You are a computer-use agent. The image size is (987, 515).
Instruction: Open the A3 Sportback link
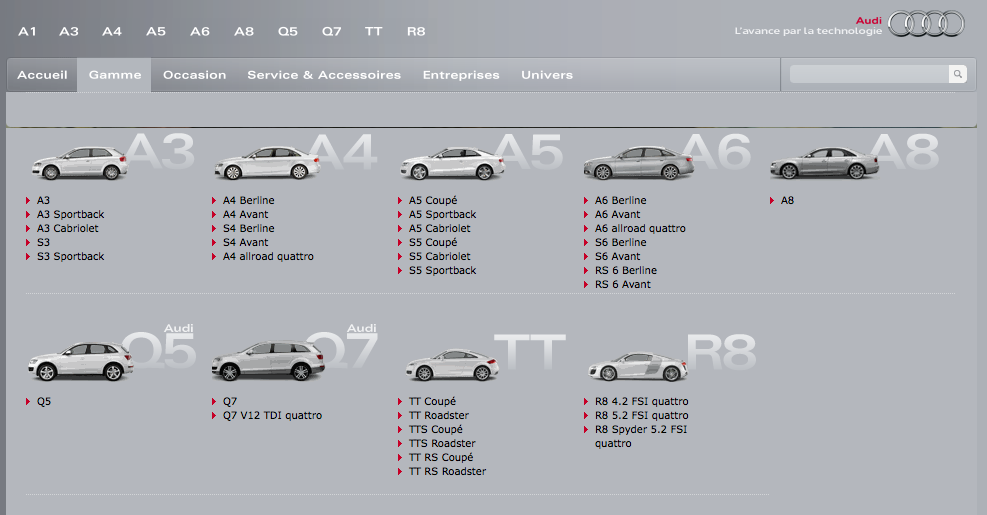(70, 214)
